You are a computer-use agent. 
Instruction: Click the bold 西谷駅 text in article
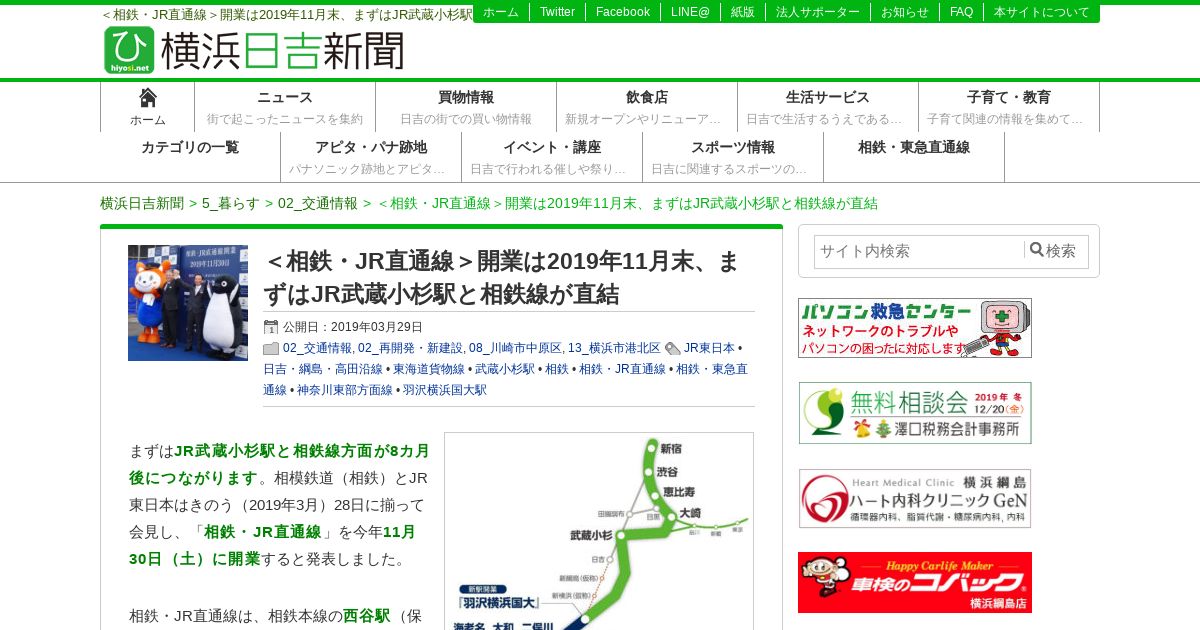point(367,616)
